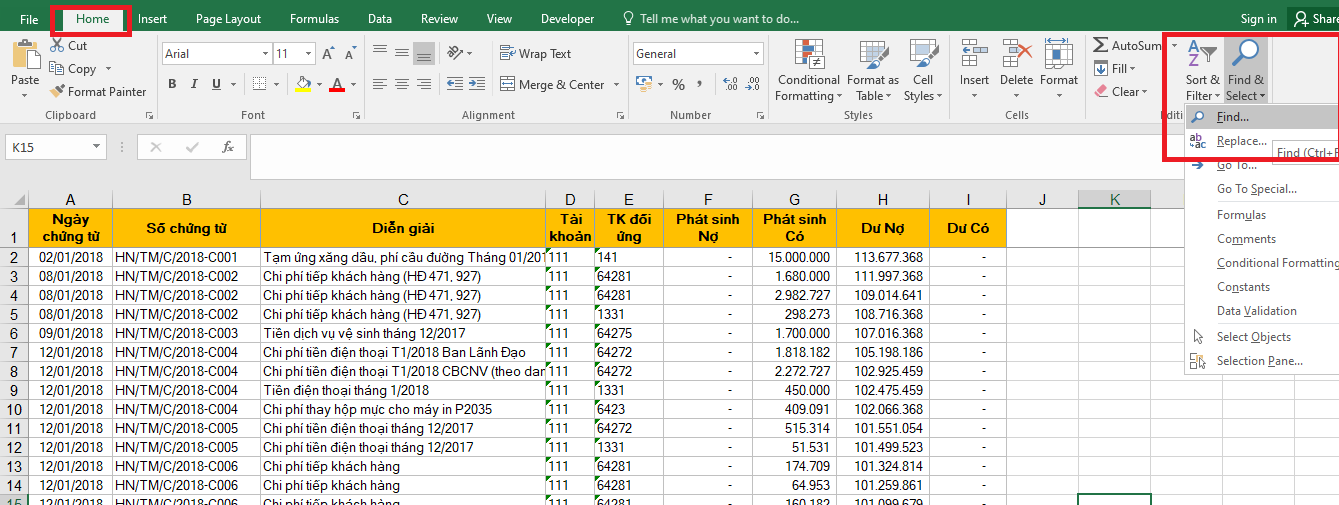Click the Format Painter brush icon

coord(57,92)
